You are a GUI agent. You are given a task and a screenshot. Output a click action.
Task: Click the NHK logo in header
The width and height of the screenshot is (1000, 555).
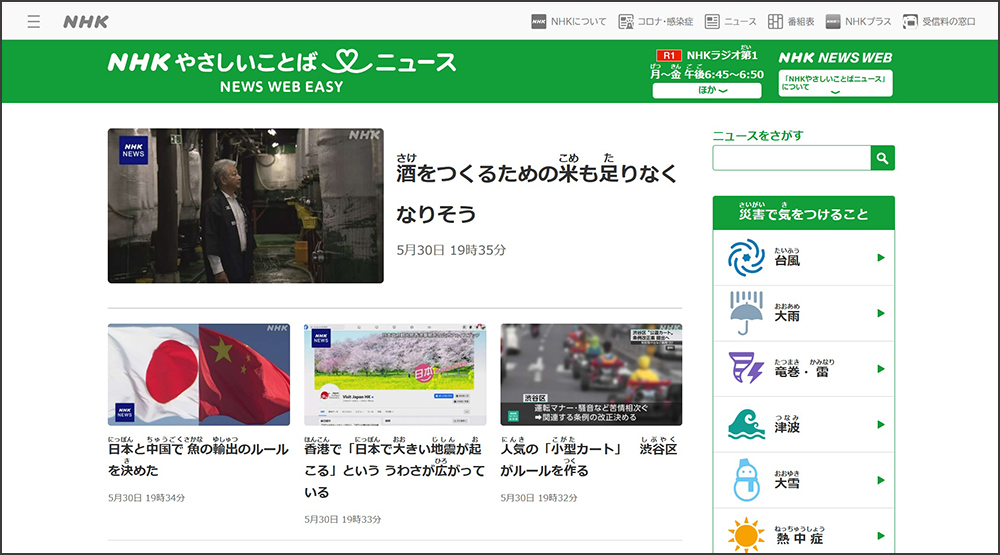tap(86, 22)
